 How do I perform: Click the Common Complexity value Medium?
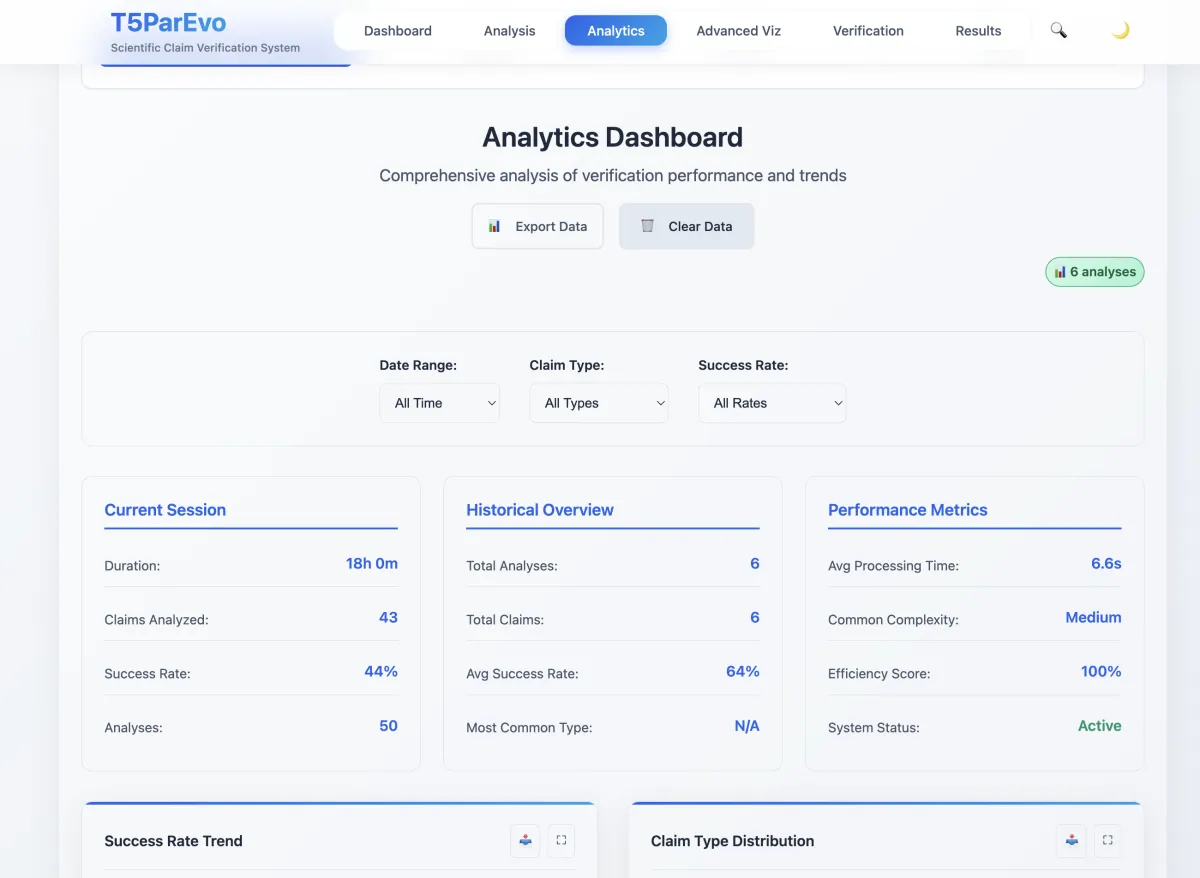(x=1093, y=618)
